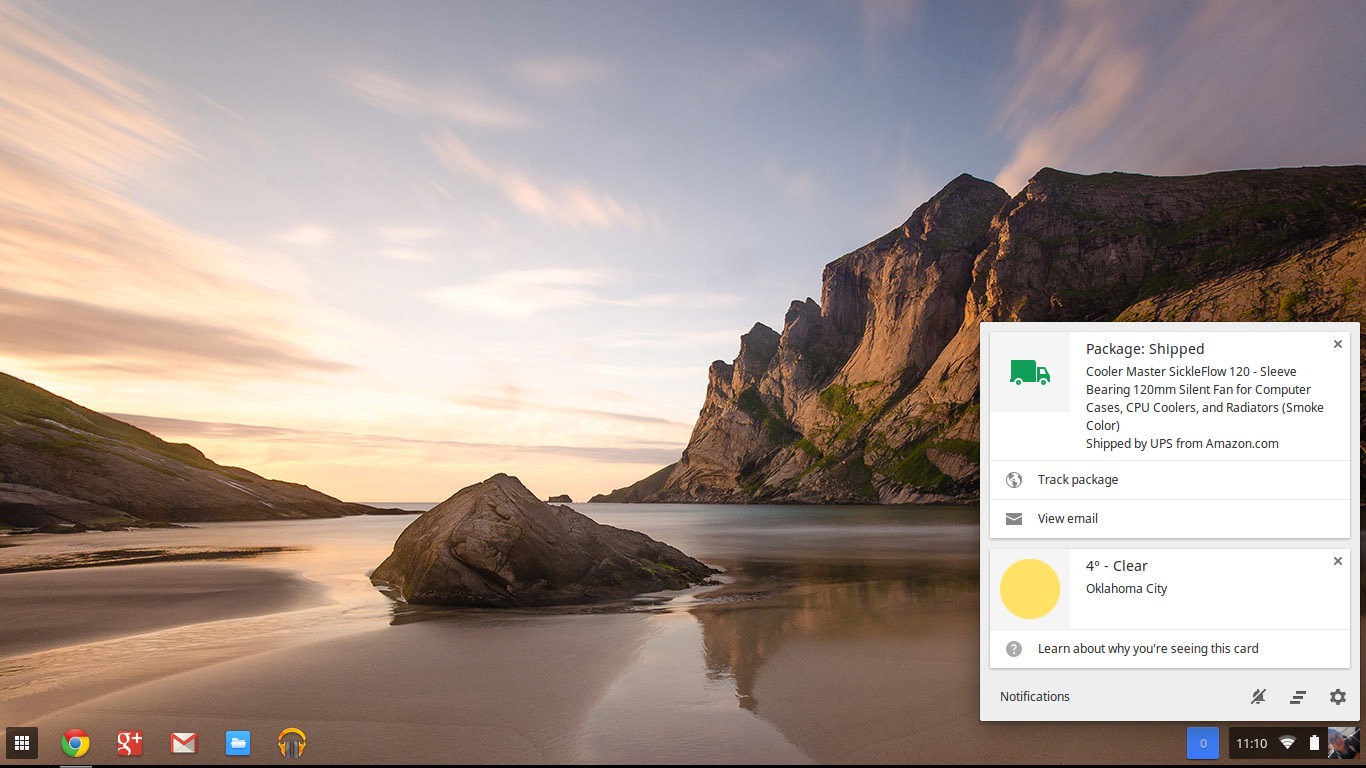Open Gmail from the shelf
The width and height of the screenshot is (1366, 768).
(x=183, y=743)
